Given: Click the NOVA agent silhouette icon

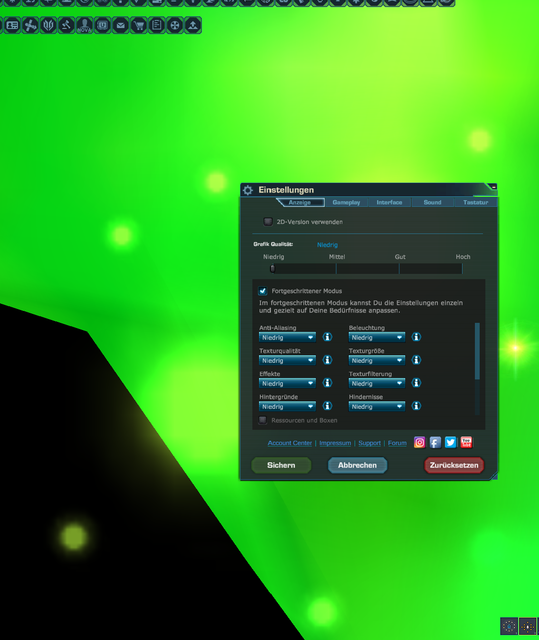Looking at the screenshot, I should [x=84, y=25].
